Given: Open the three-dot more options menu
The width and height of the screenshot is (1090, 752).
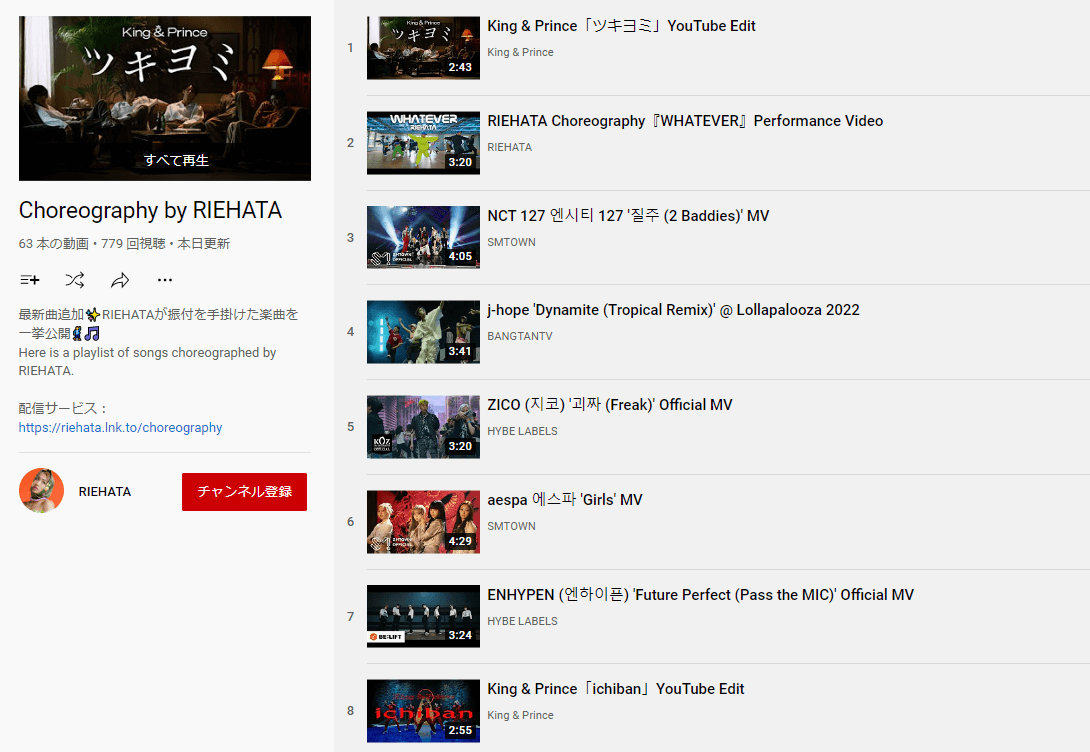Looking at the screenshot, I should (x=165, y=280).
